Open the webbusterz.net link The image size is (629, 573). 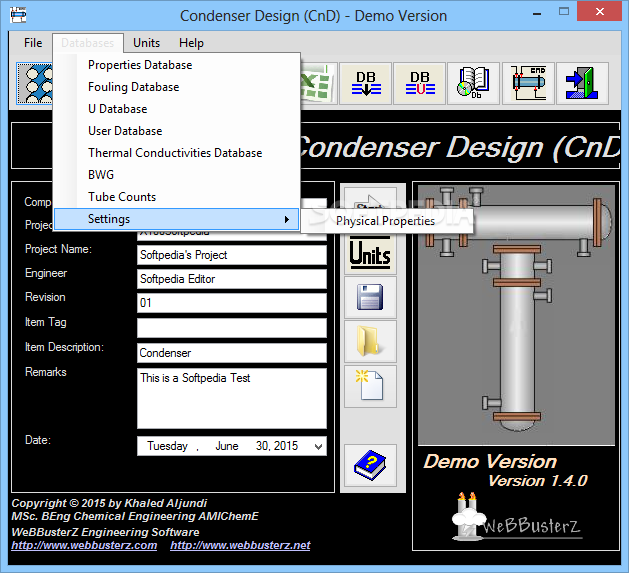point(240,545)
